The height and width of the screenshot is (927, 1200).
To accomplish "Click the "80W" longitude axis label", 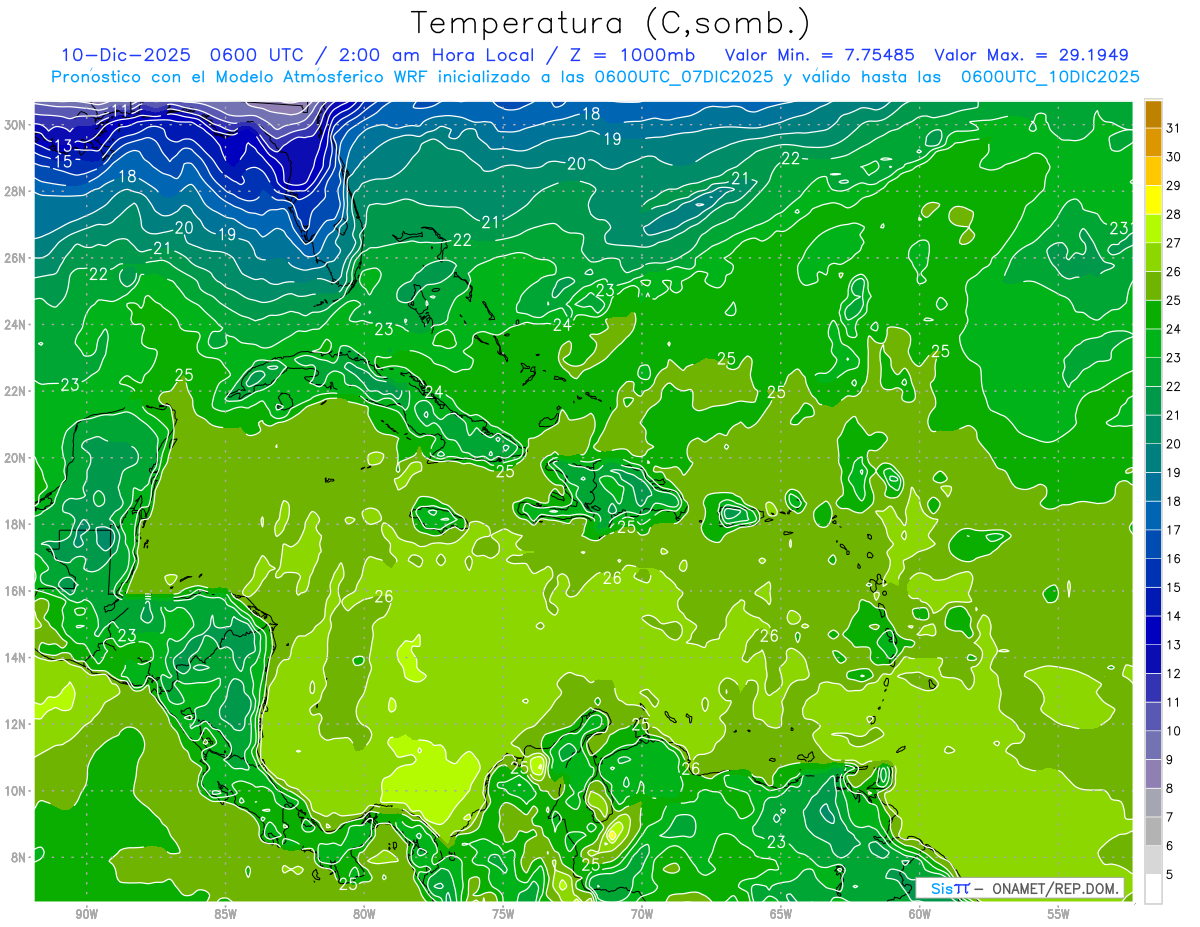I will [x=364, y=914].
